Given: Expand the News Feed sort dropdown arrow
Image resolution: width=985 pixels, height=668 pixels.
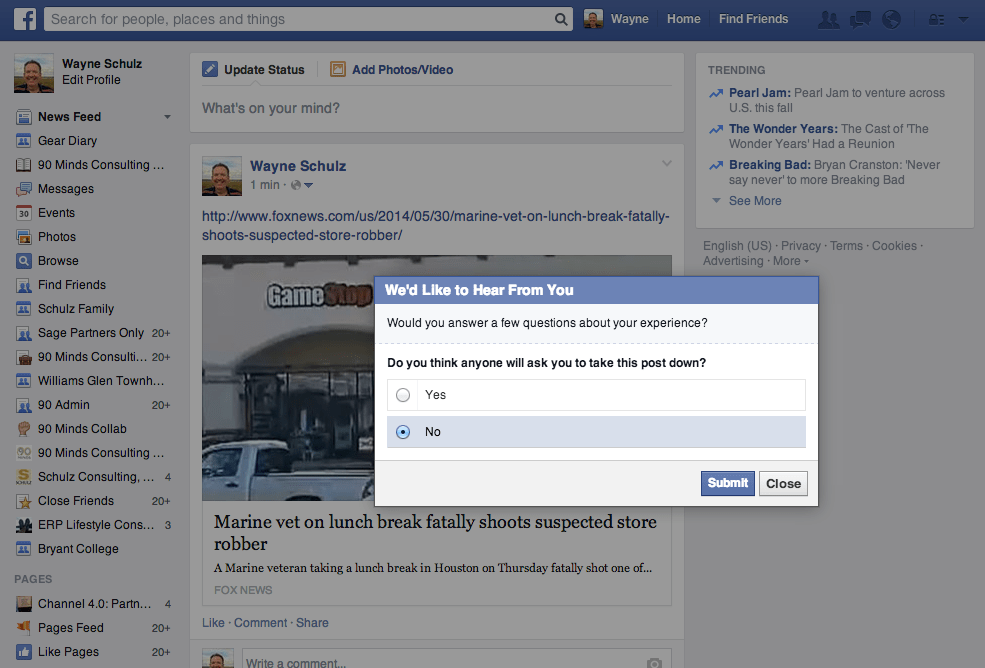Looking at the screenshot, I should [x=167, y=117].
